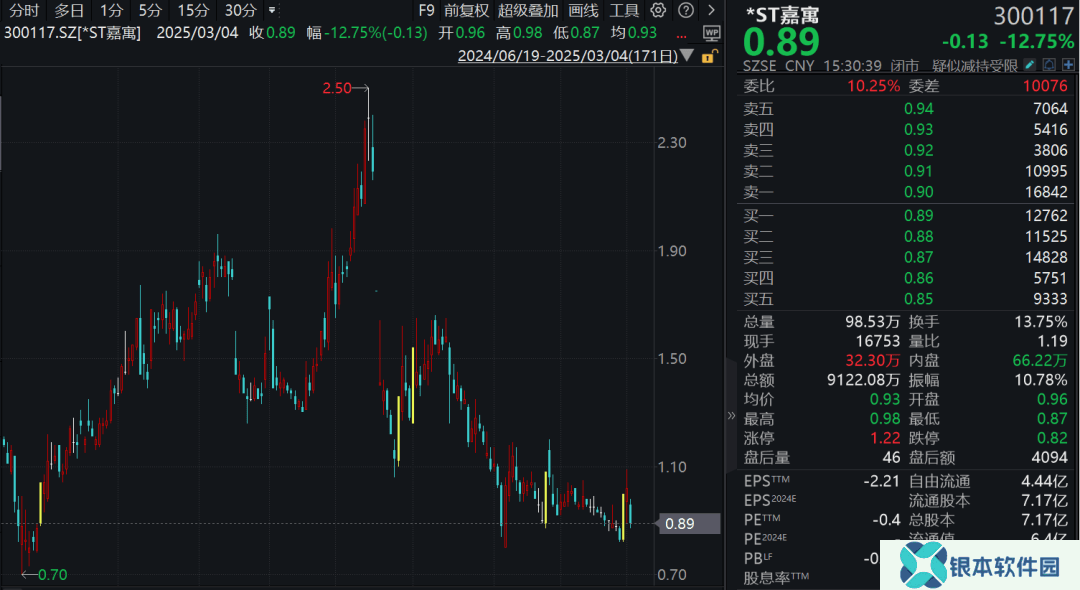Click 总额 value 9122.08万
This screenshot has width=1080, height=590.
[863, 380]
